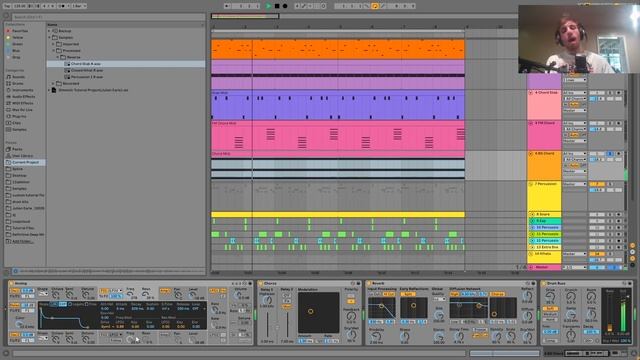Arm the 5 FM Chord track
Viewport: 640px width, 360px height.
618,123
